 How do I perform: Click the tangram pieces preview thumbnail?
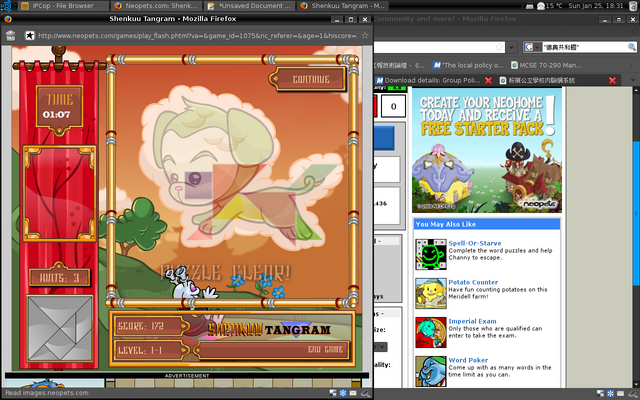60,329
